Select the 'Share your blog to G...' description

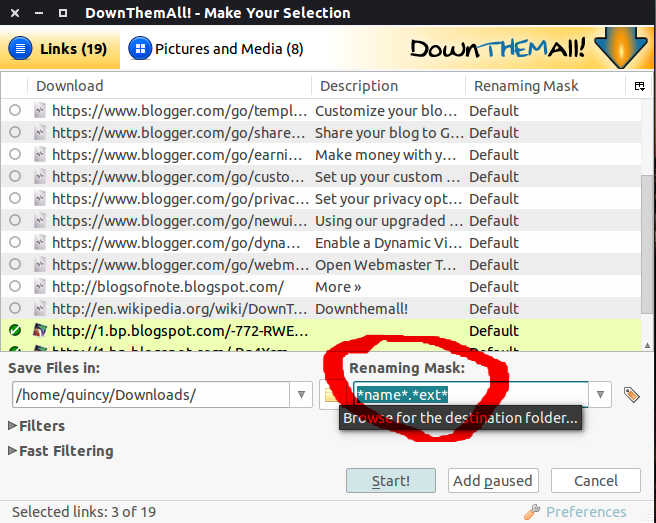pyautogui.click(x=389, y=133)
